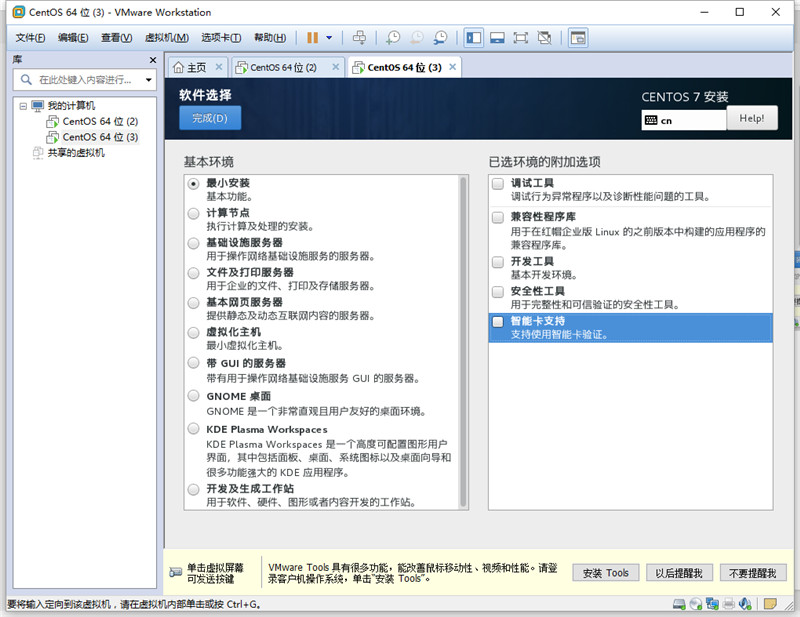Check the 兼容性程序库 add-on

click(x=498, y=217)
